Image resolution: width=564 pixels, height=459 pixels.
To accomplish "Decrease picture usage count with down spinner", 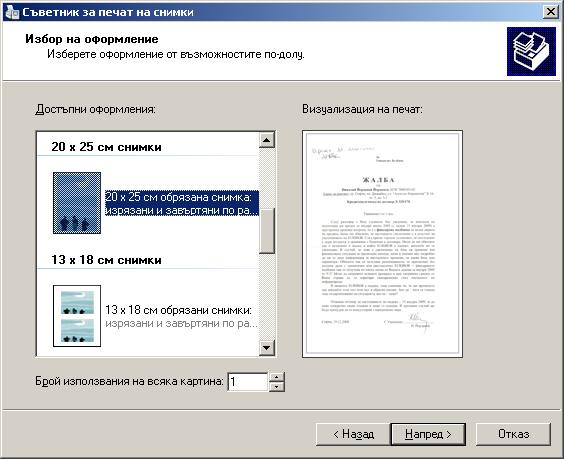I will click(277, 387).
